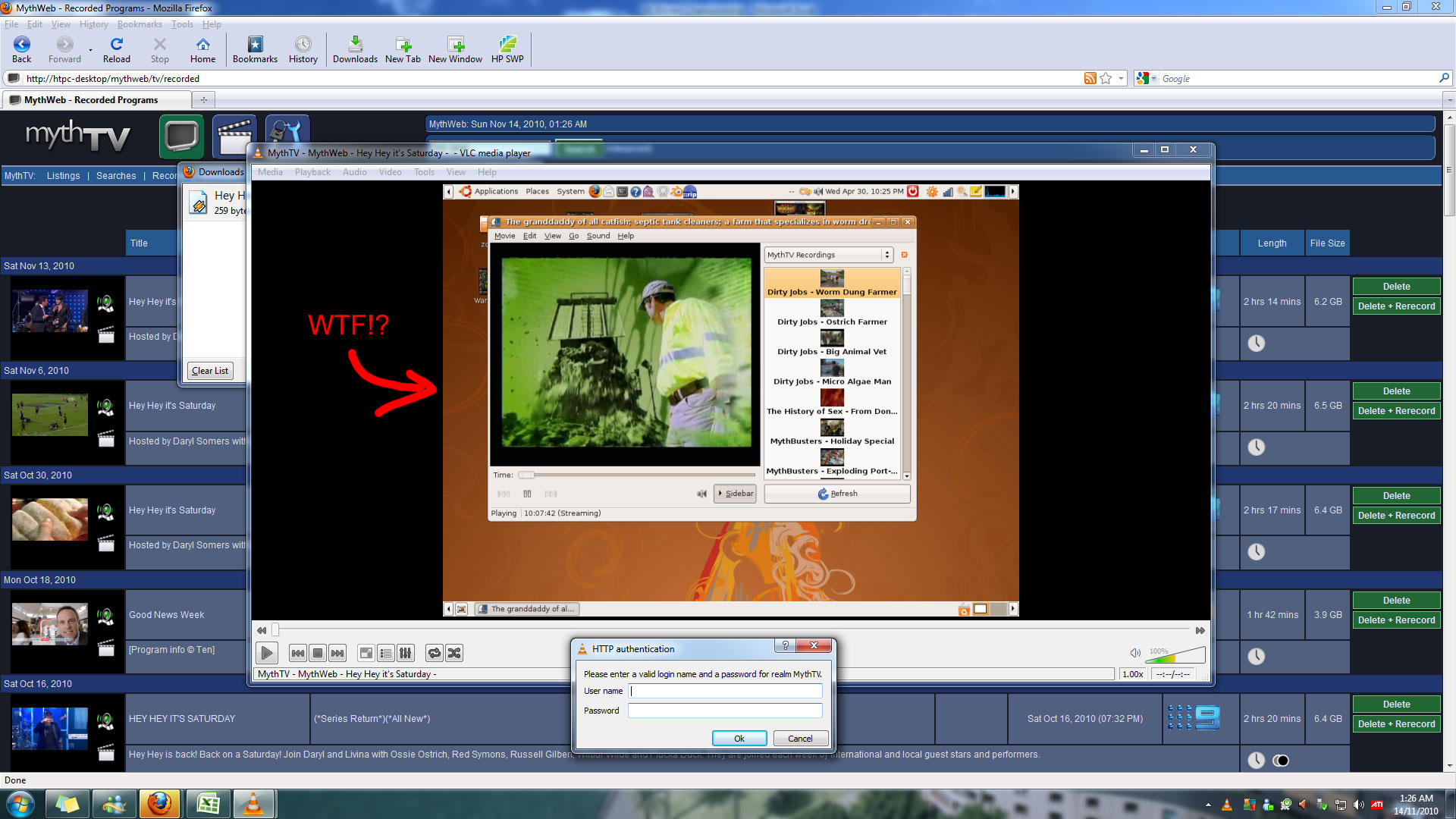Open VLC Playback menu
The height and width of the screenshot is (819, 1456).
[x=312, y=172]
